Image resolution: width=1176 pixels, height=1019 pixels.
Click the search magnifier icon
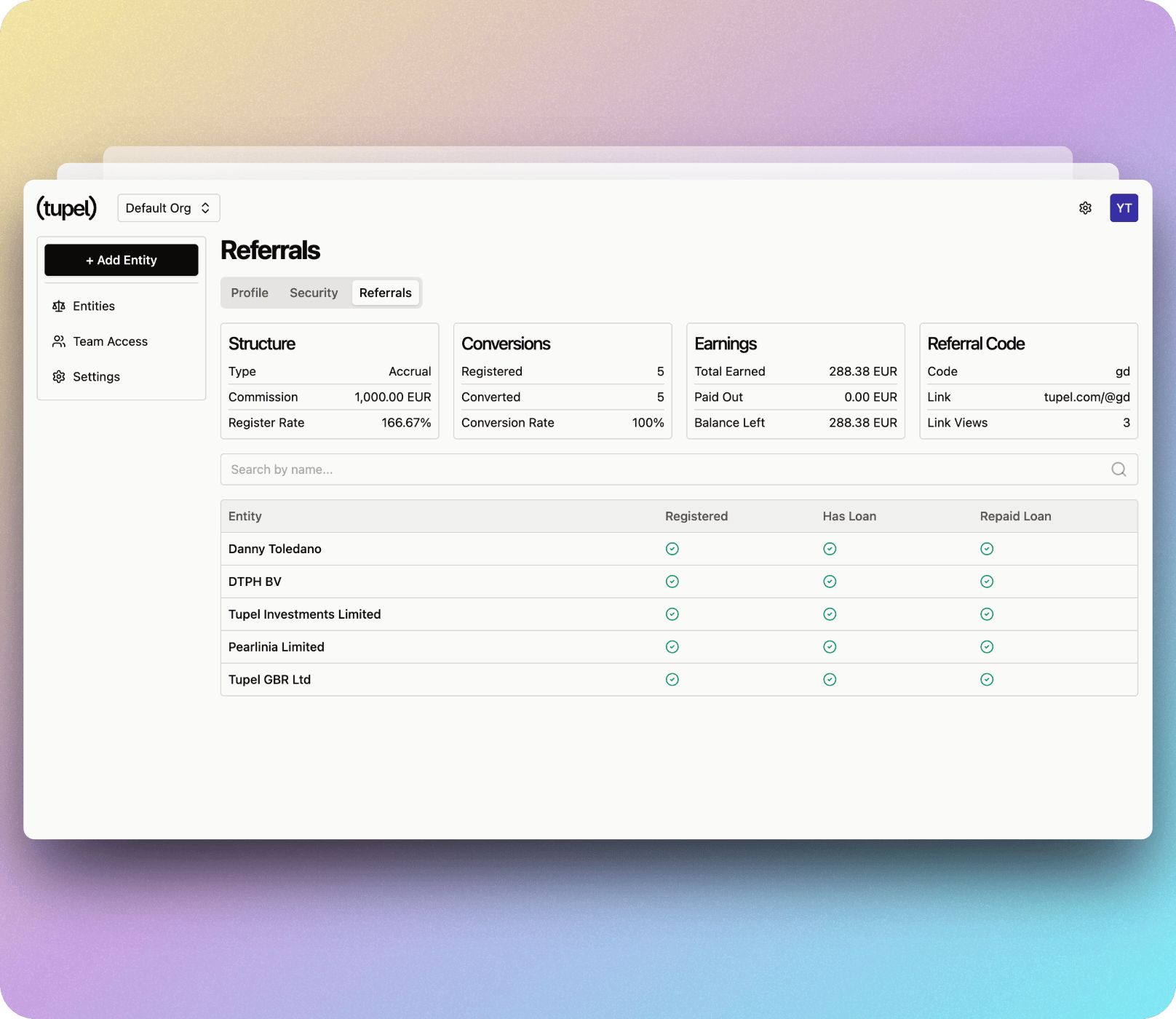[1119, 469]
